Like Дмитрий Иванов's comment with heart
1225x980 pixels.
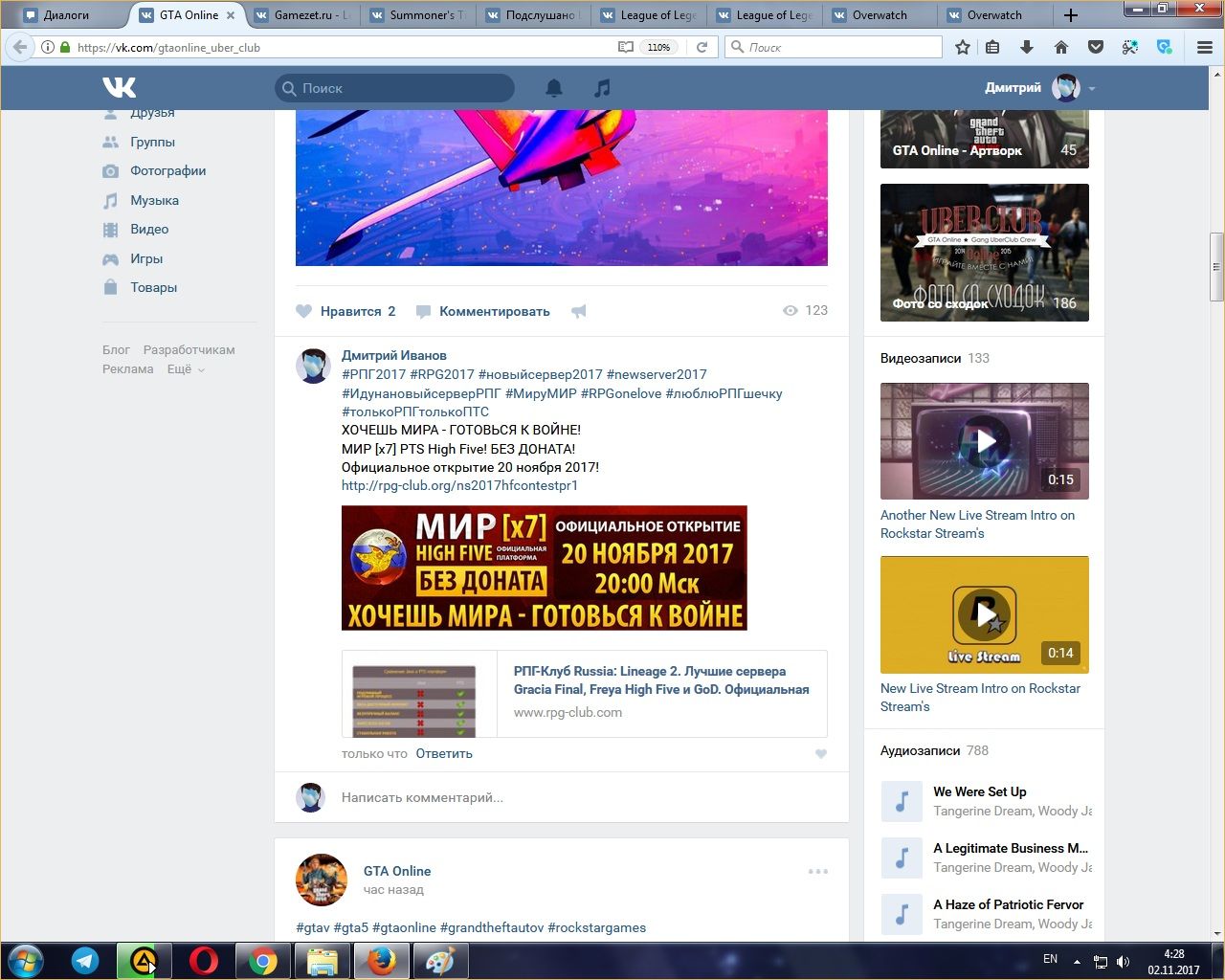820,754
